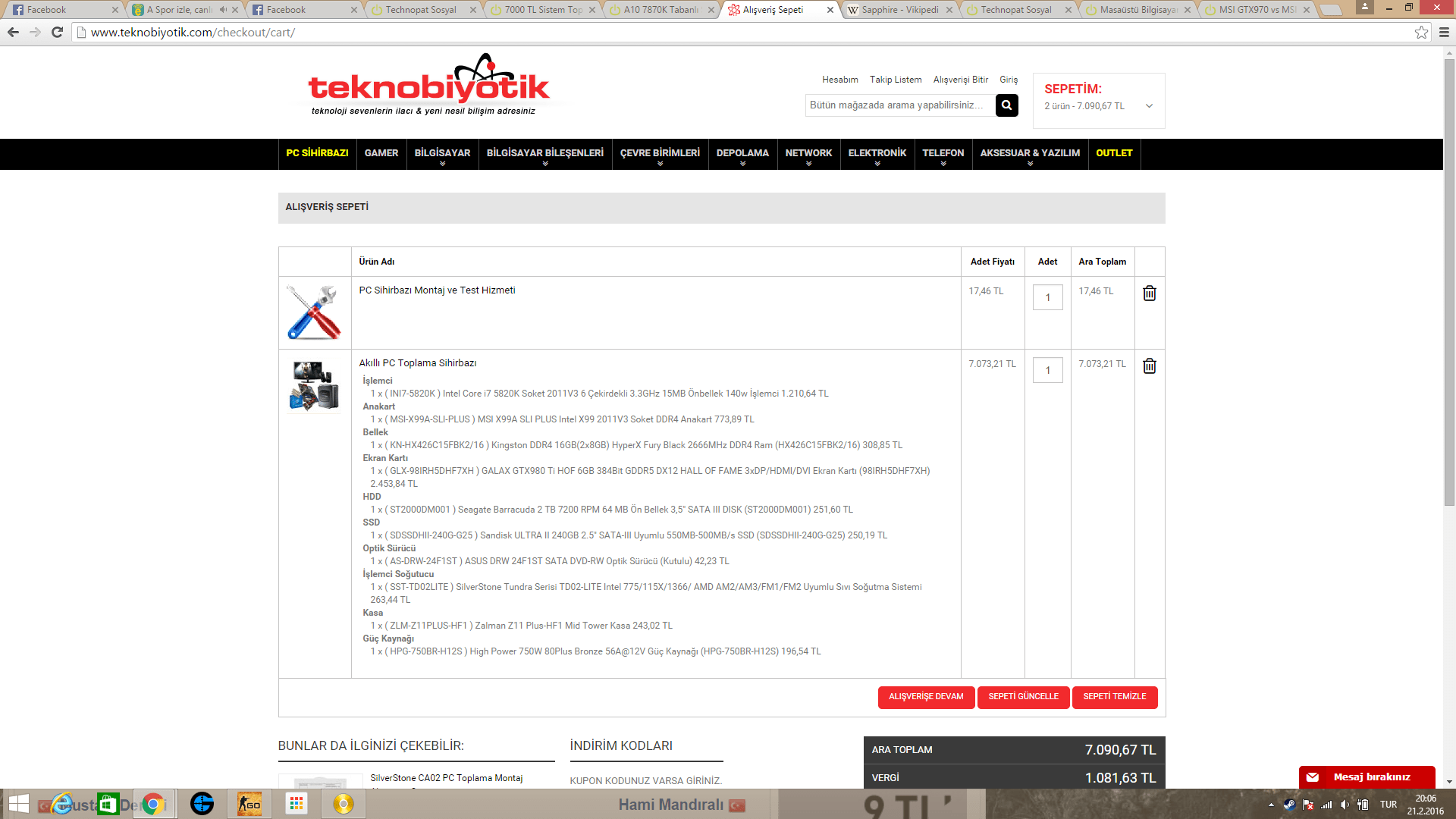The image size is (1456, 819).
Task: Open SilverStone CA02 PC Toplama Montaj link
Action: click(447, 778)
